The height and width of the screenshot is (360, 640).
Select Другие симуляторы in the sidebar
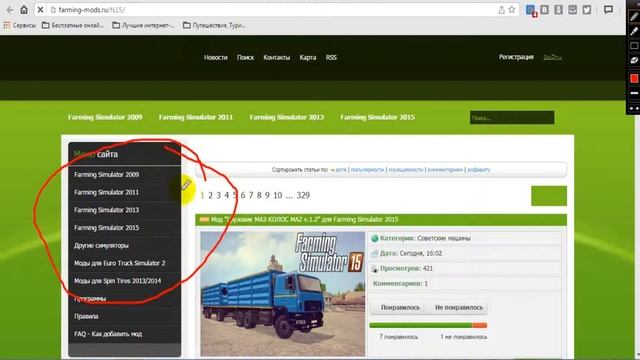point(101,245)
